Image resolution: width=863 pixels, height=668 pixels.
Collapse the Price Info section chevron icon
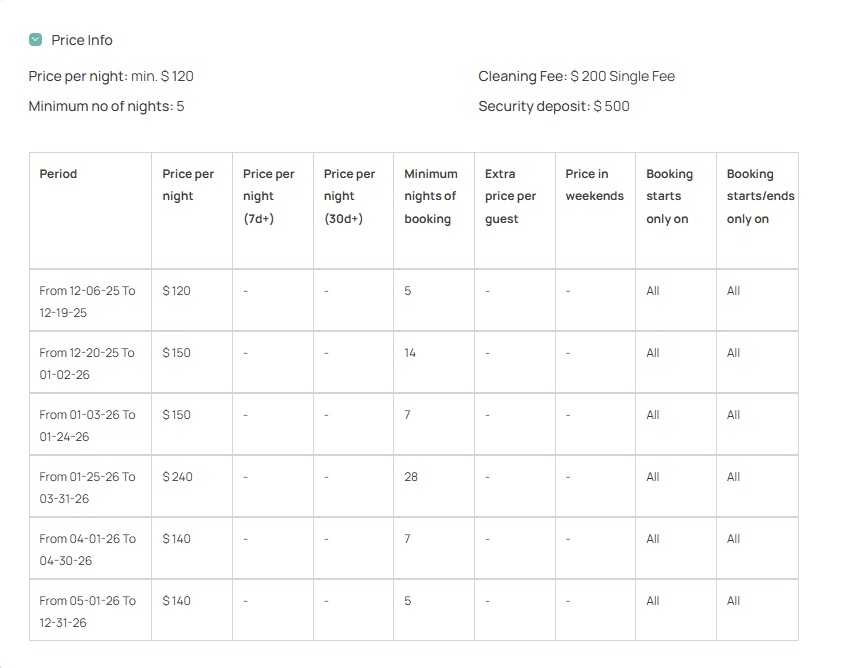(x=36, y=40)
